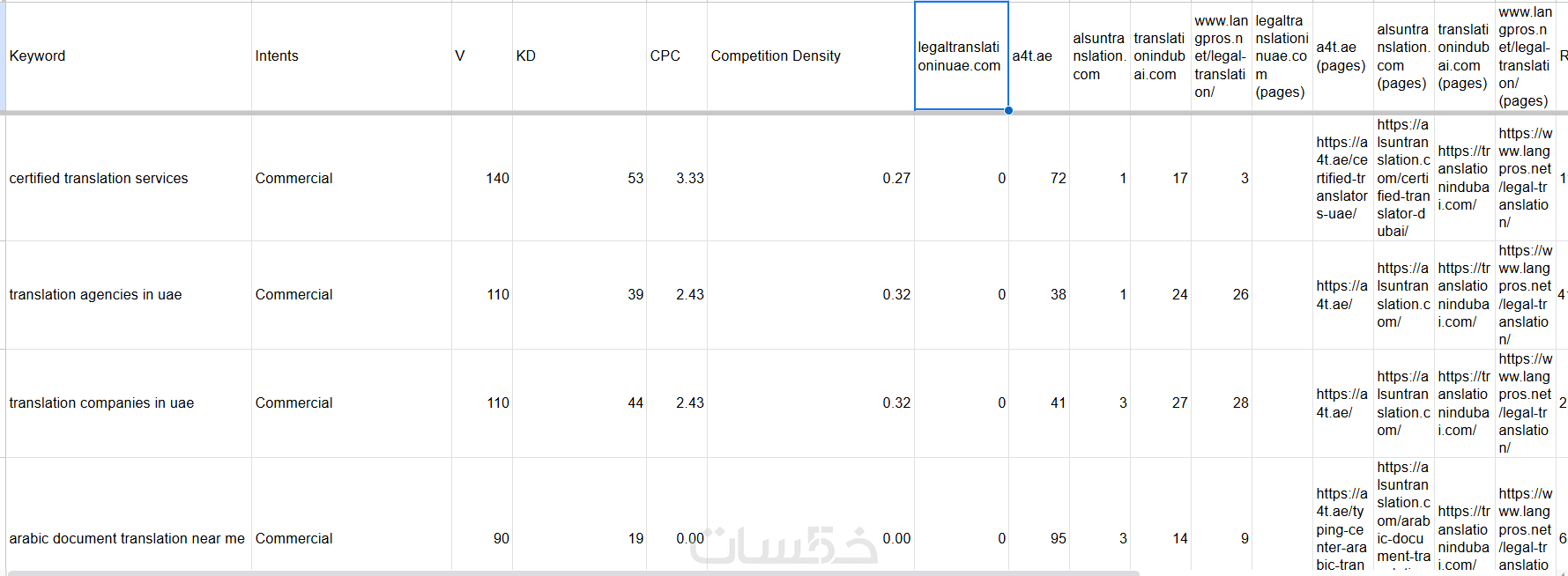Select CPC 2.43 in translation companies row

coord(676,403)
